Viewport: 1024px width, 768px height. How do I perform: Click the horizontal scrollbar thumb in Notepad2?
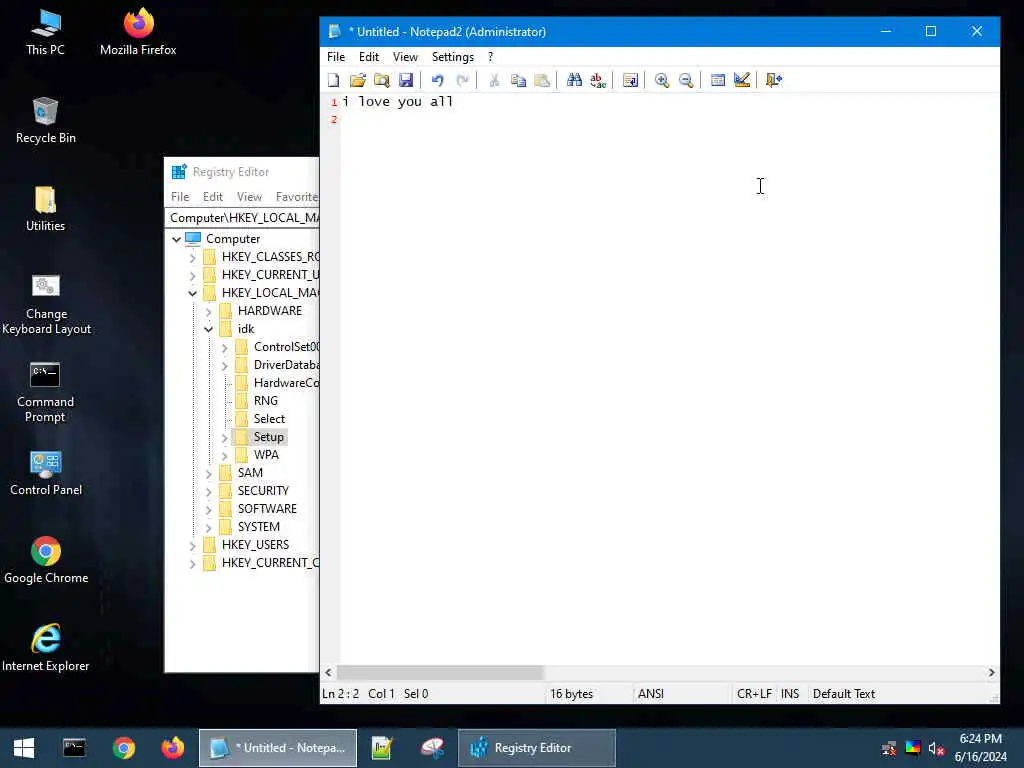440,672
